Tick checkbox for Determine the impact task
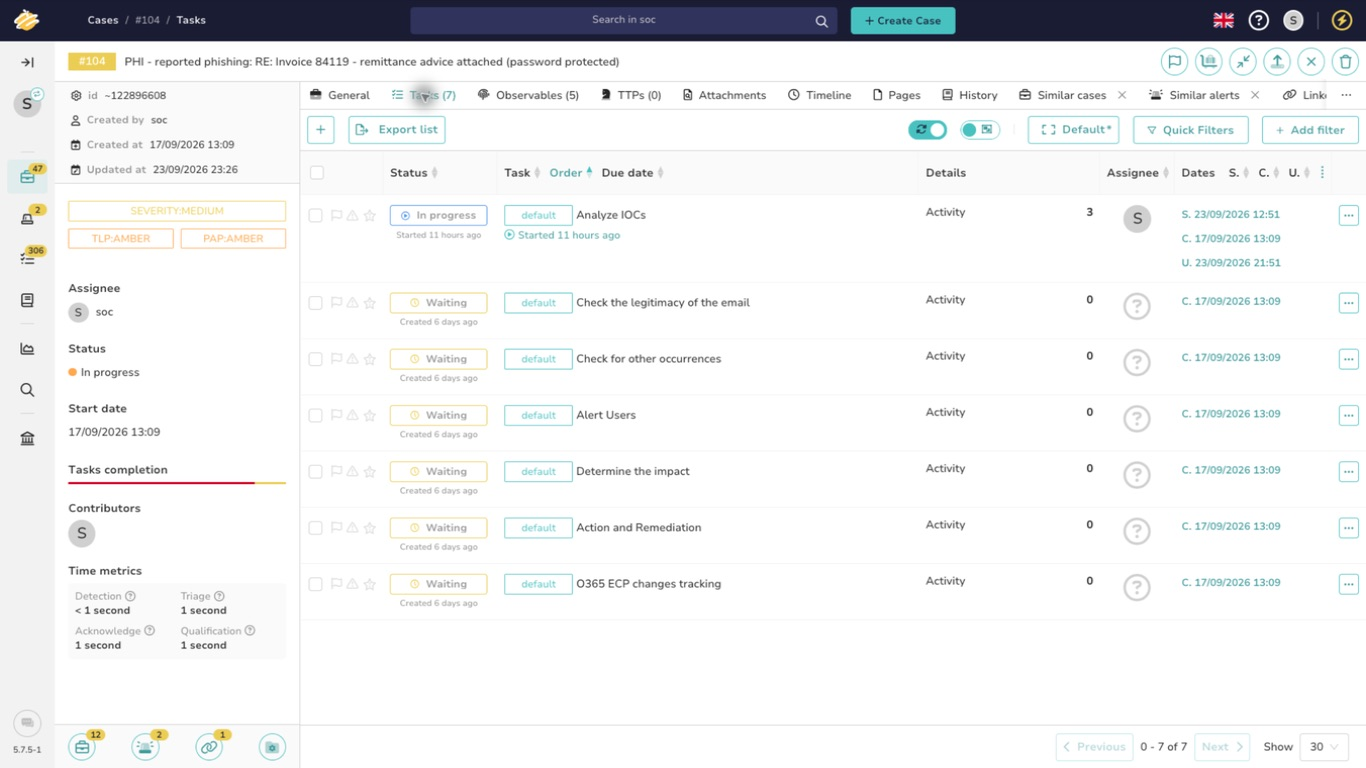This screenshot has height=768, width=1366. (x=316, y=471)
